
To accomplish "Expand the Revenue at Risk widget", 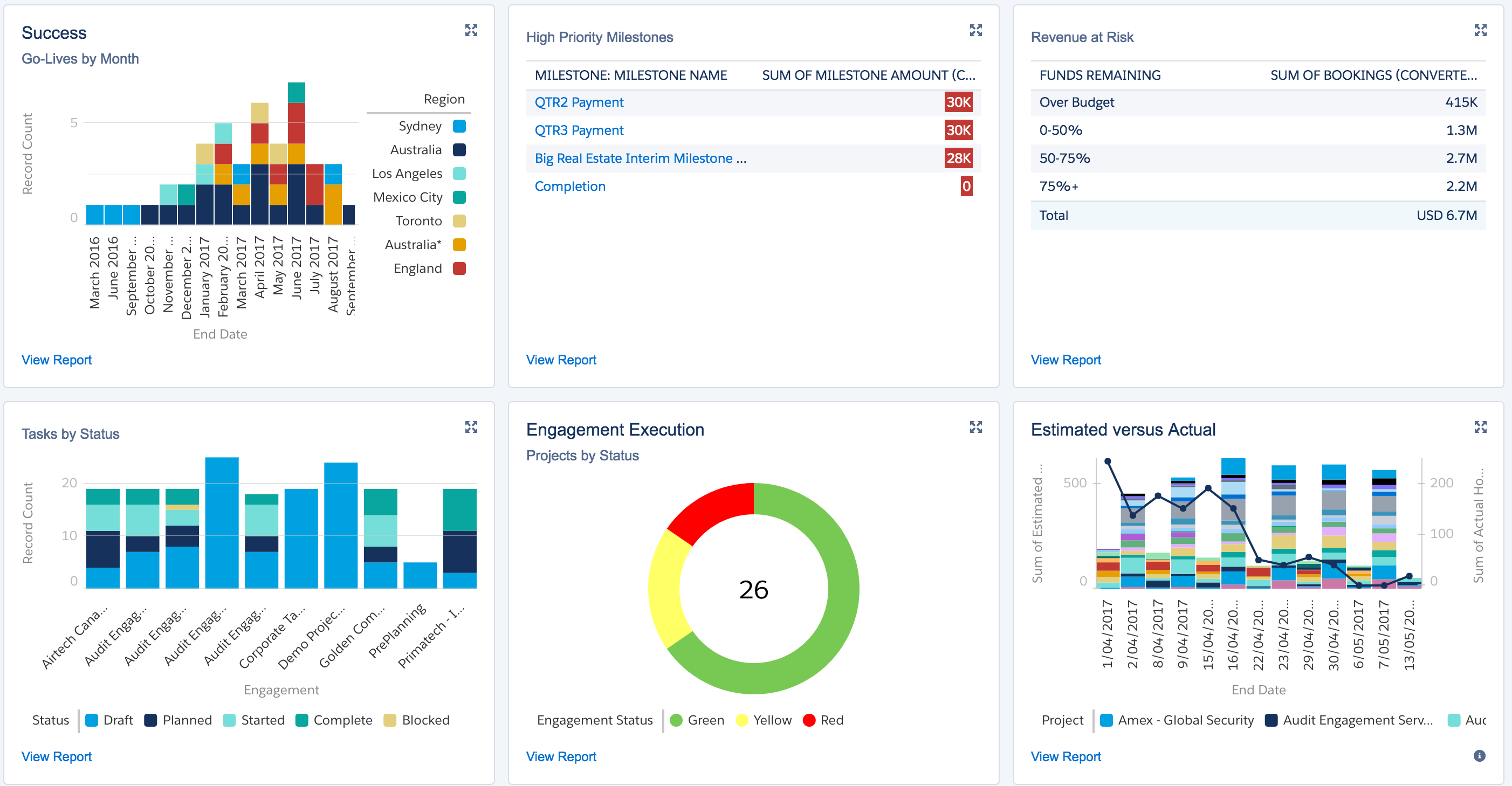I will click(x=1480, y=30).
